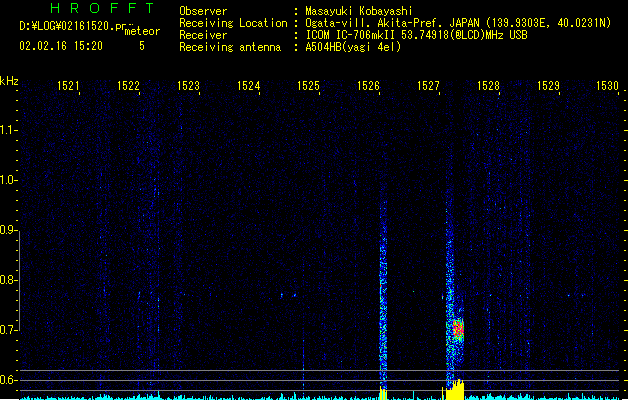Click the 1530 time axis marker
This screenshot has height=400, width=629.
(607, 86)
